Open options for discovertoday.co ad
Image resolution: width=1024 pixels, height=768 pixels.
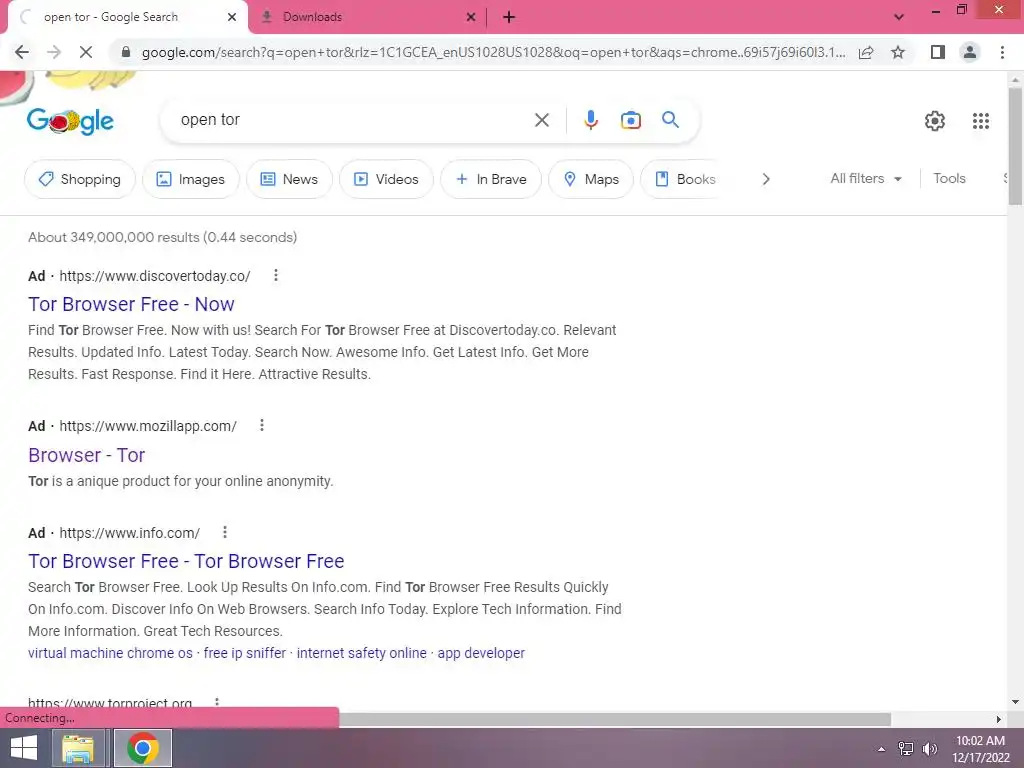click(x=276, y=276)
